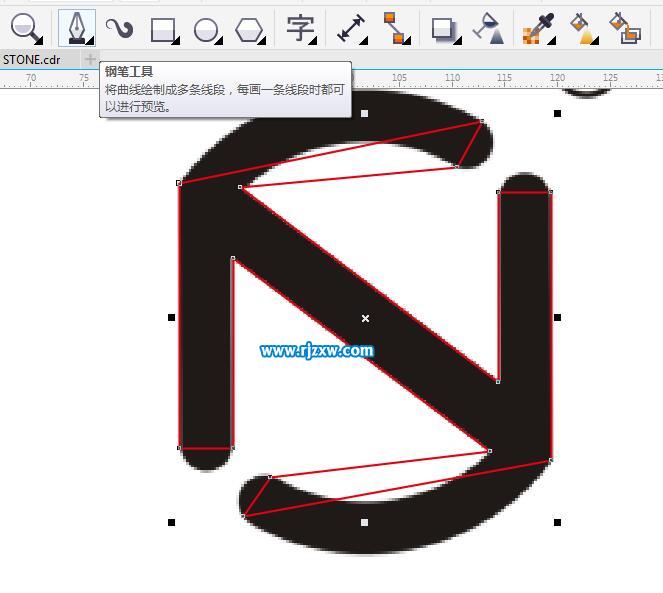Click the horizontal ruler at mark 110
663x593 pixels.
452,78
